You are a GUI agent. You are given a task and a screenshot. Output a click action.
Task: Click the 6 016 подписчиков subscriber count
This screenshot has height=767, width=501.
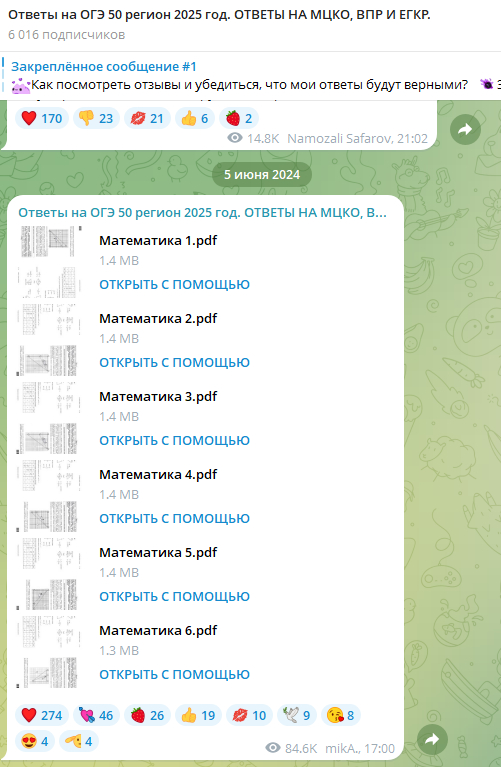67,35
